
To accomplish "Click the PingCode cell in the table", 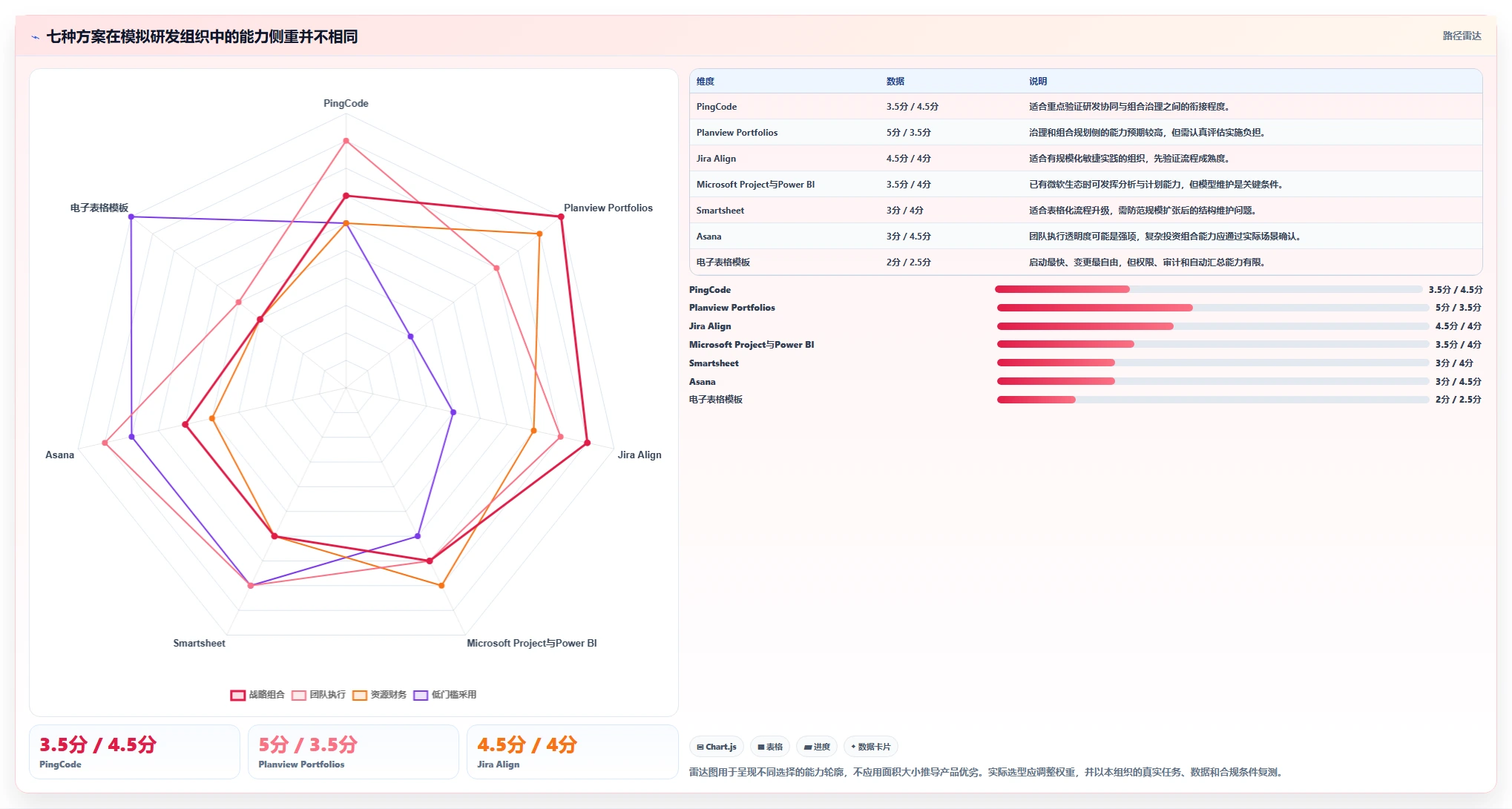I will click(717, 107).
